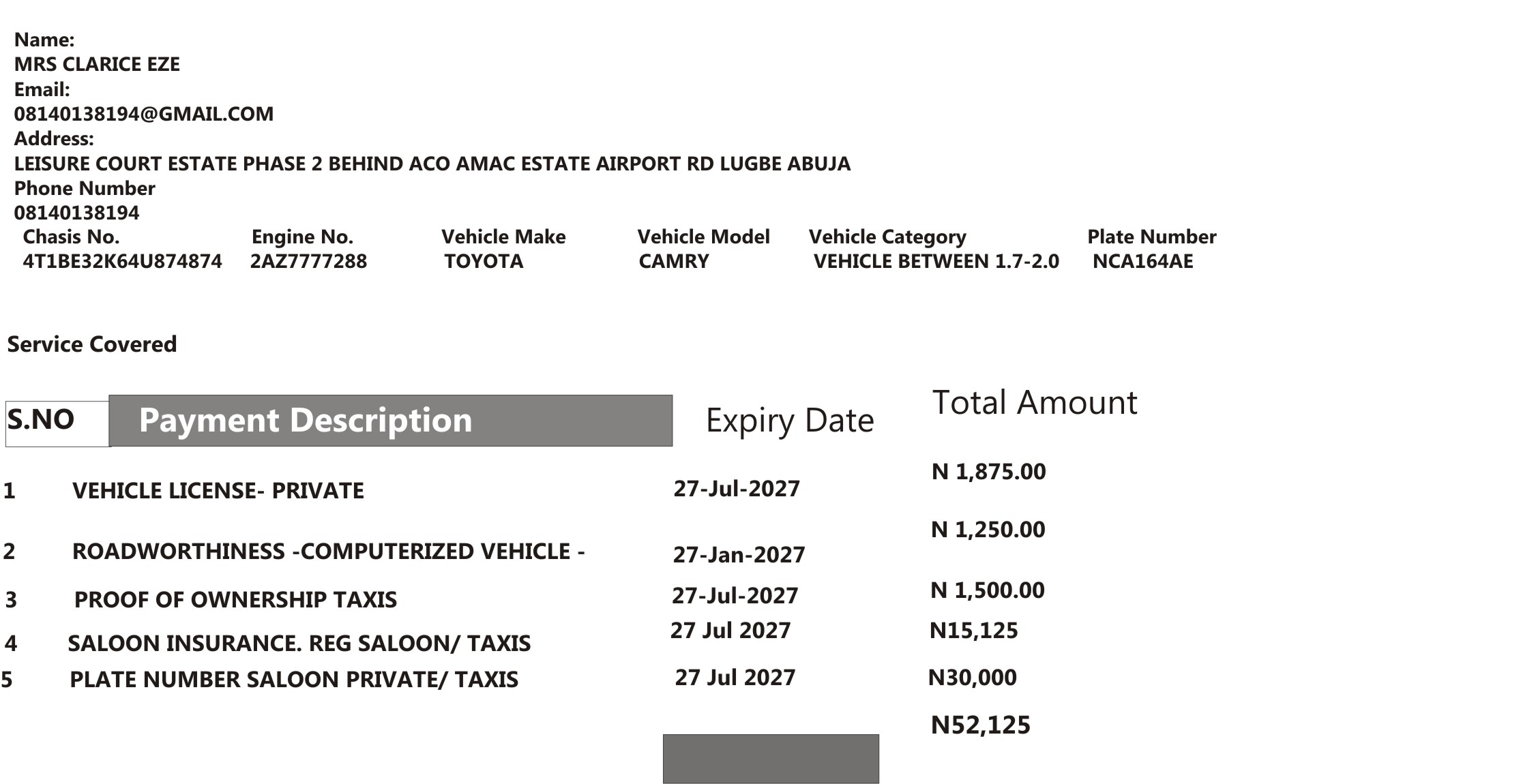Click the engine number 2AZ7777288
This screenshot has height=784, width=1536.
(x=308, y=261)
